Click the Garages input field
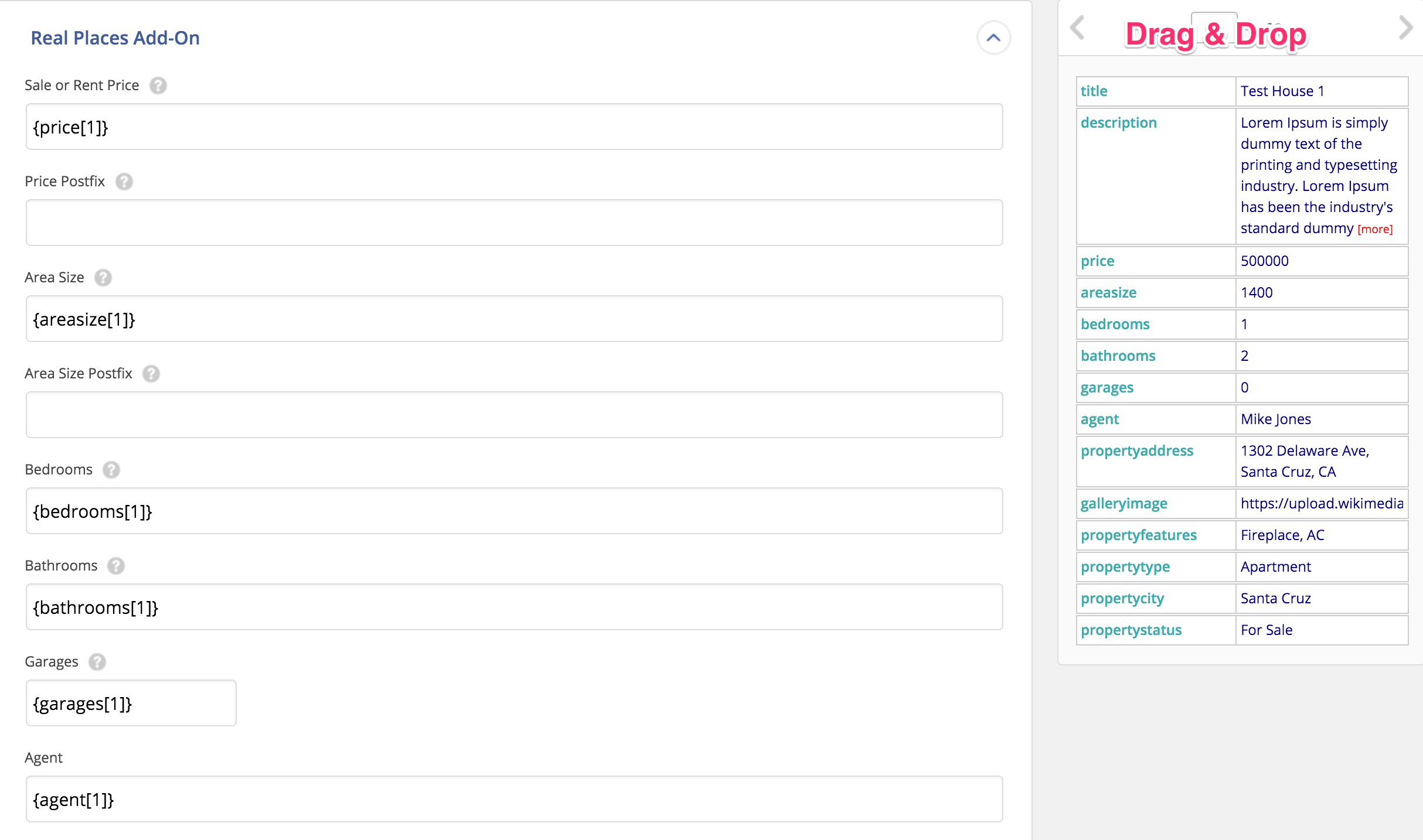This screenshot has width=1423, height=840. [x=131, y=704]
